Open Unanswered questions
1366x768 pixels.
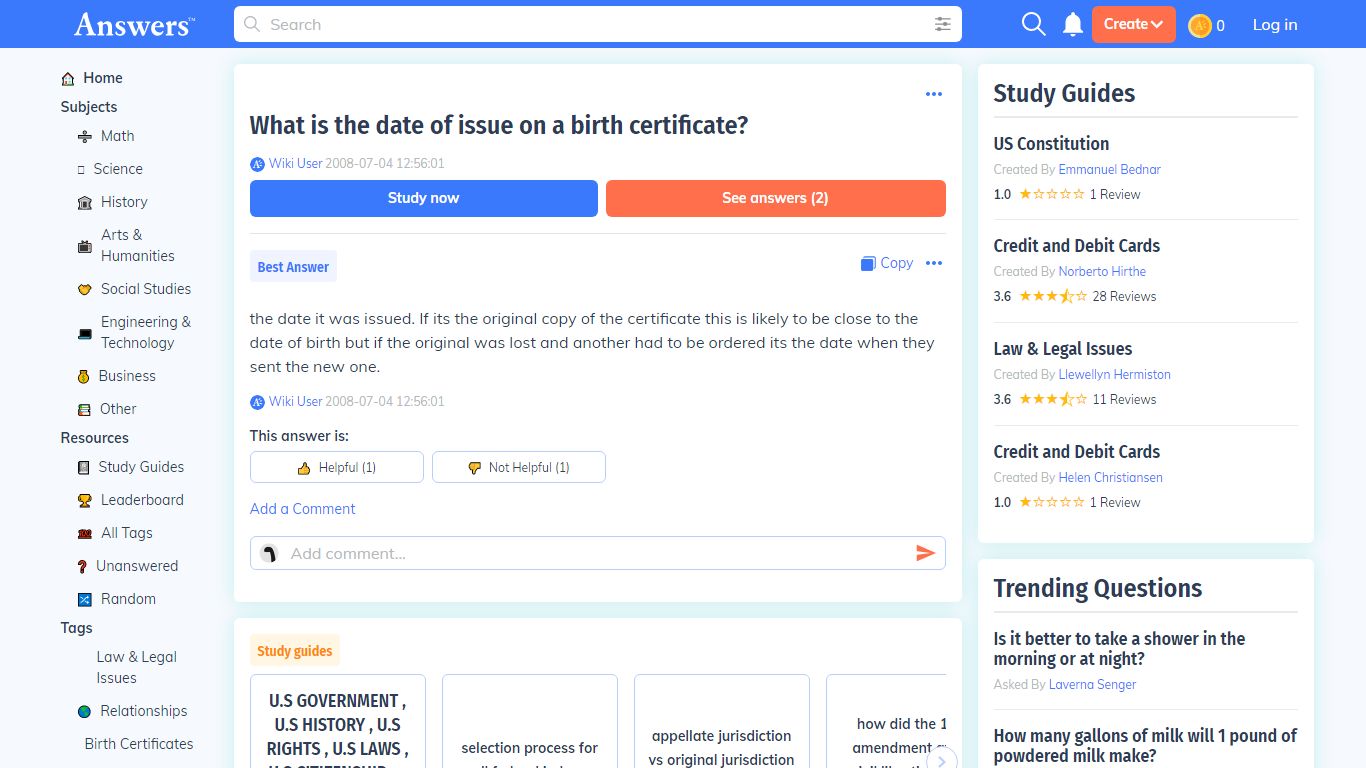click(137, 566)
